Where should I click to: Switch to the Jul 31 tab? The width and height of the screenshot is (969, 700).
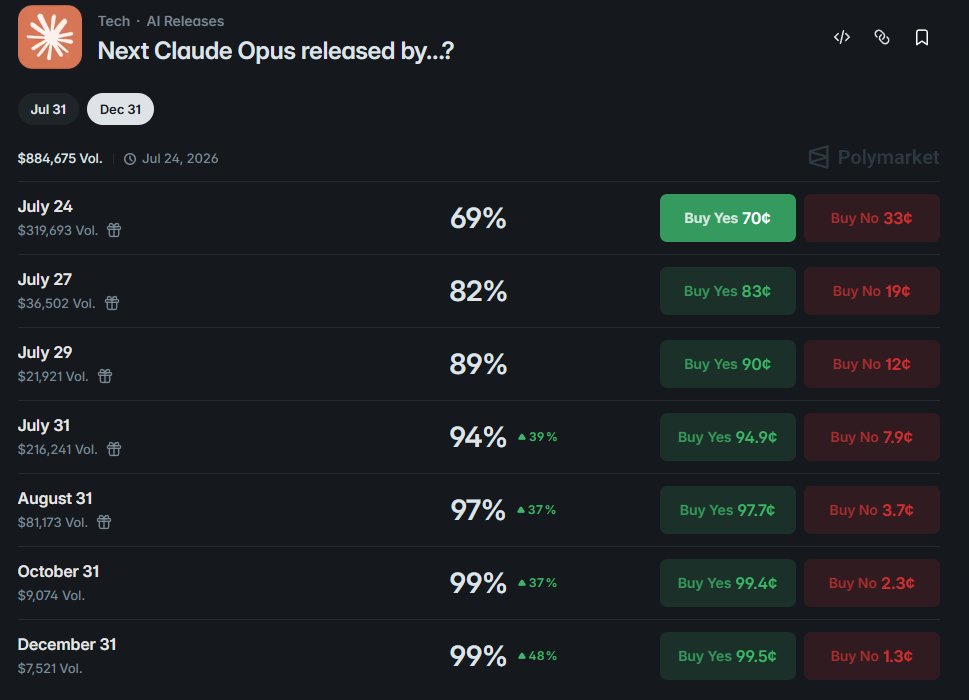click(x=48, y=109)
